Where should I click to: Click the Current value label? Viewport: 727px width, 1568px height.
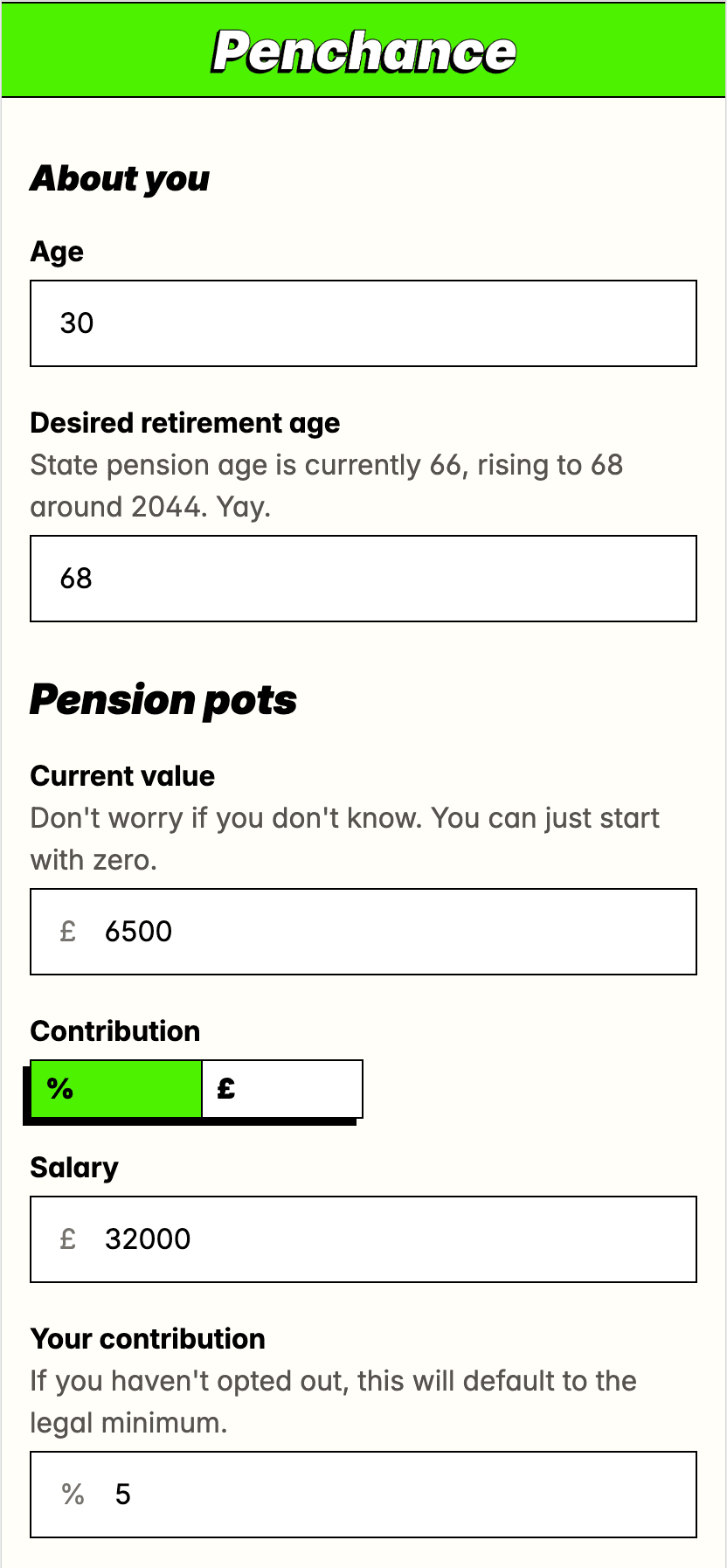122,776
